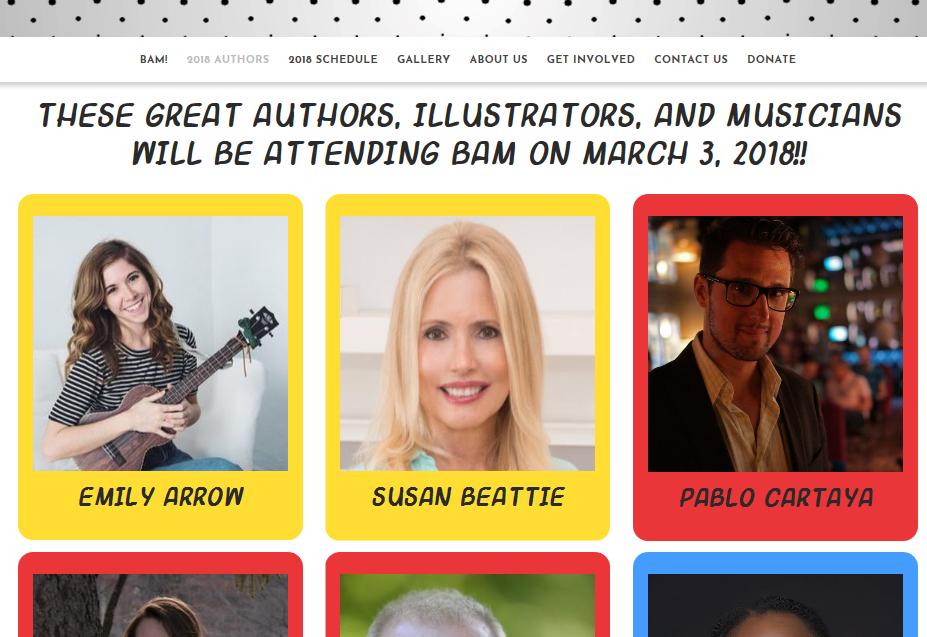This screenshot has height=637, width=927.
Task: Select the 2018 Authors menu item
Action: point(228,60)
